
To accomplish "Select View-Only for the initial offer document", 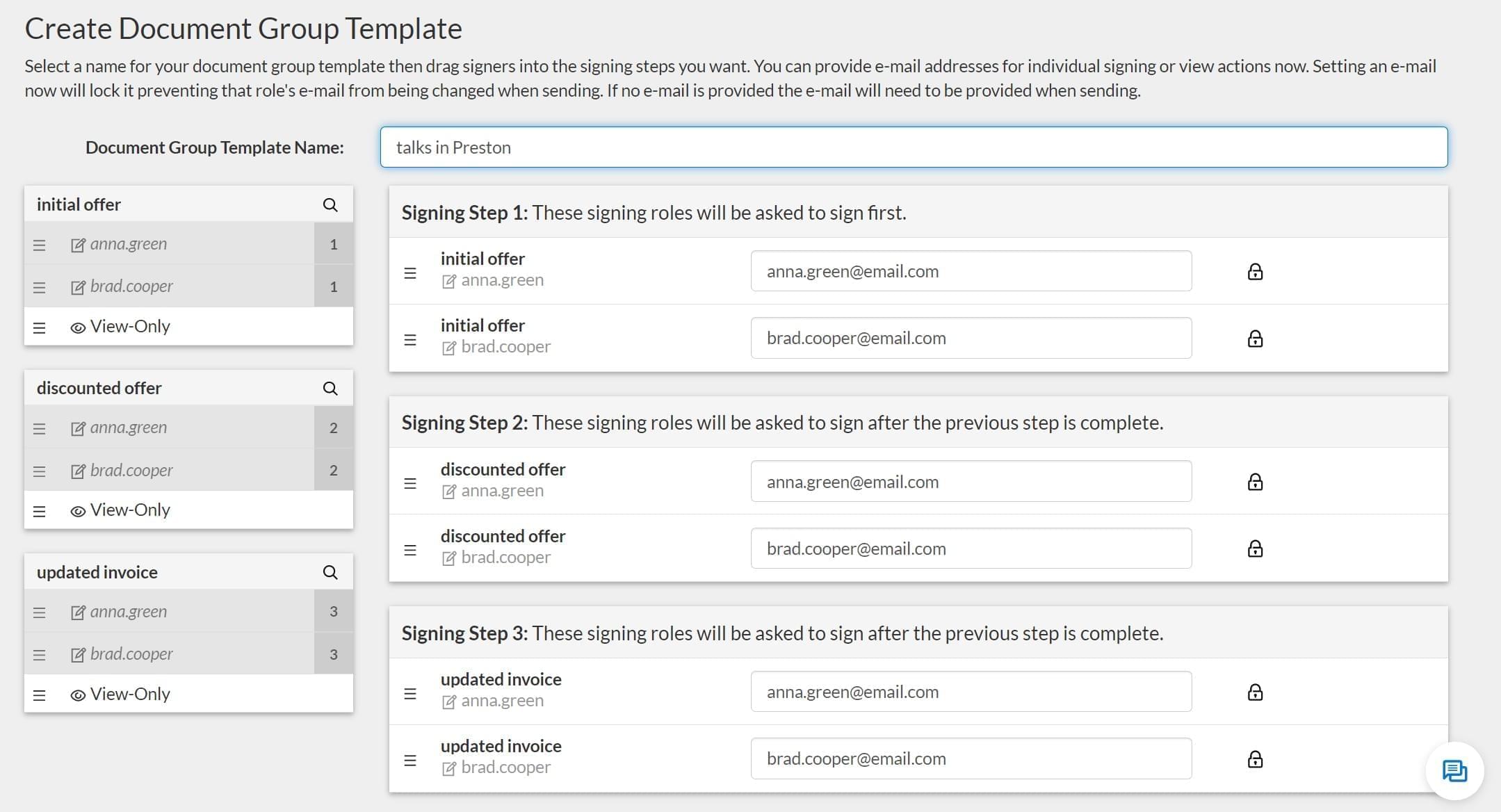I will coord(129,325).
